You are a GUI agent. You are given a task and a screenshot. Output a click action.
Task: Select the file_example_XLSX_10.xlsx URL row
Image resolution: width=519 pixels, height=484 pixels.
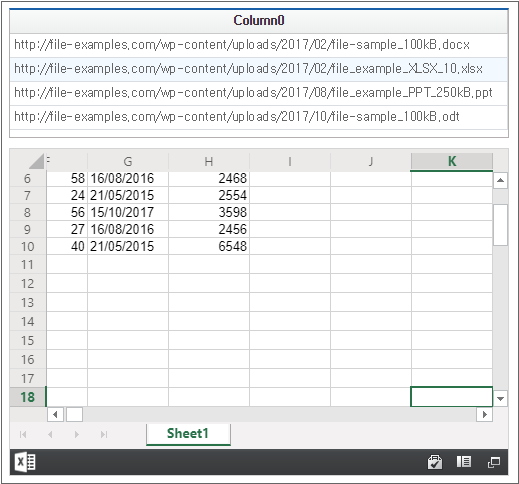coord(259,69)
